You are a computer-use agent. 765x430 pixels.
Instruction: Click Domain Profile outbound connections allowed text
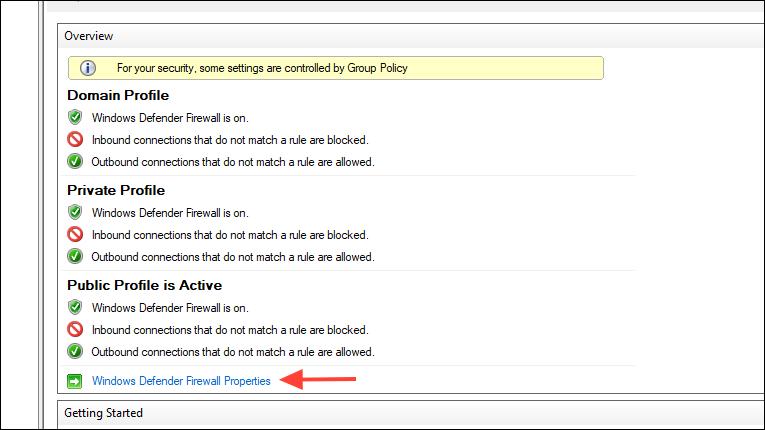coord(233,162)
